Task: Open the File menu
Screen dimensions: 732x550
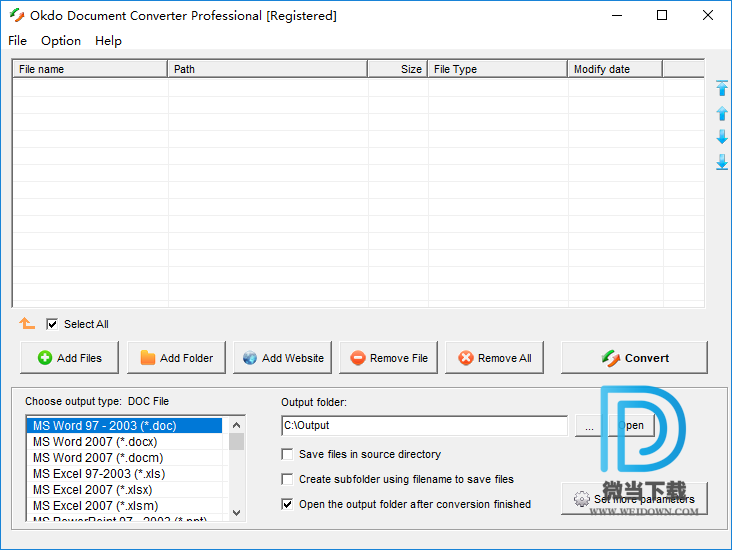Action: click(17, 41)
